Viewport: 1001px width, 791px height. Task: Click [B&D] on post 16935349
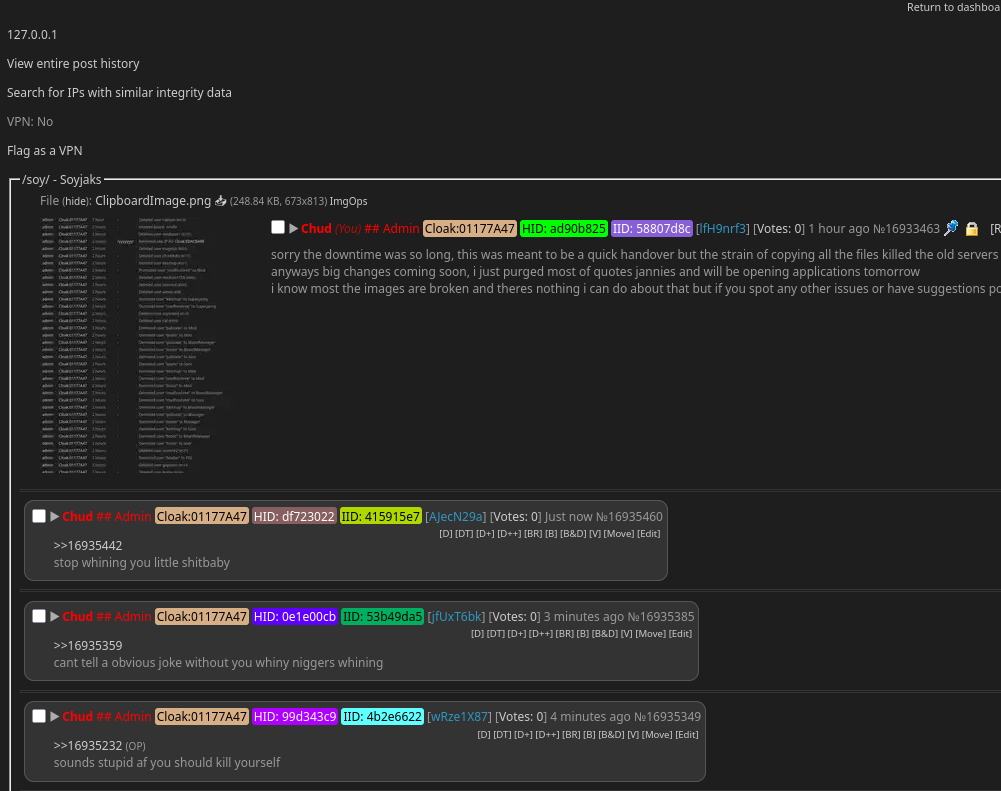pos(612,735)
